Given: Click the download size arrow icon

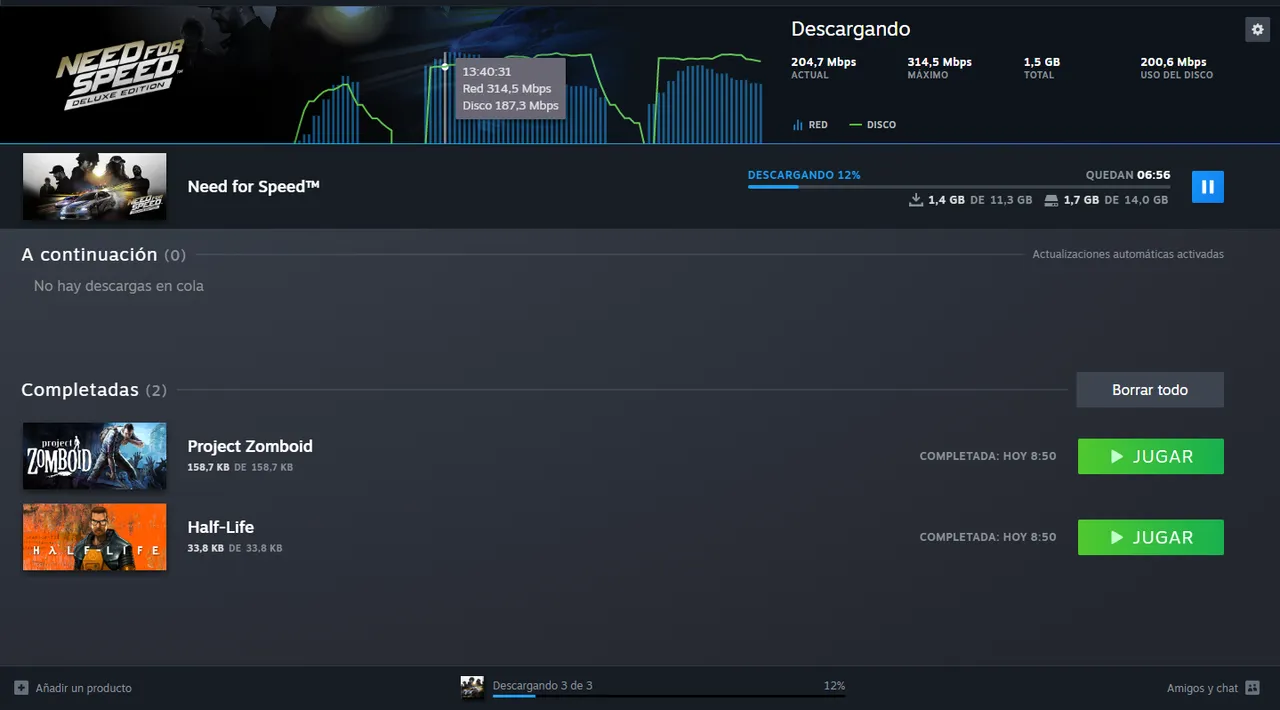Looking at the screenshot, I should [915, 200].
